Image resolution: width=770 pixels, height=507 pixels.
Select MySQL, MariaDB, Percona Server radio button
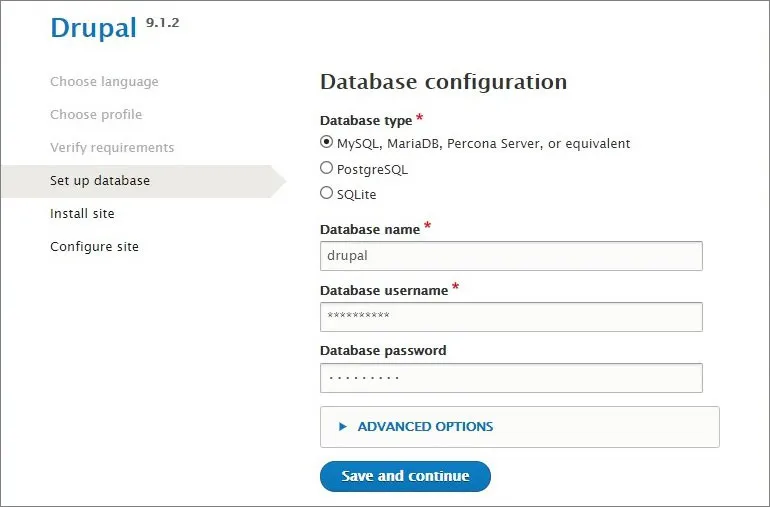327,142
